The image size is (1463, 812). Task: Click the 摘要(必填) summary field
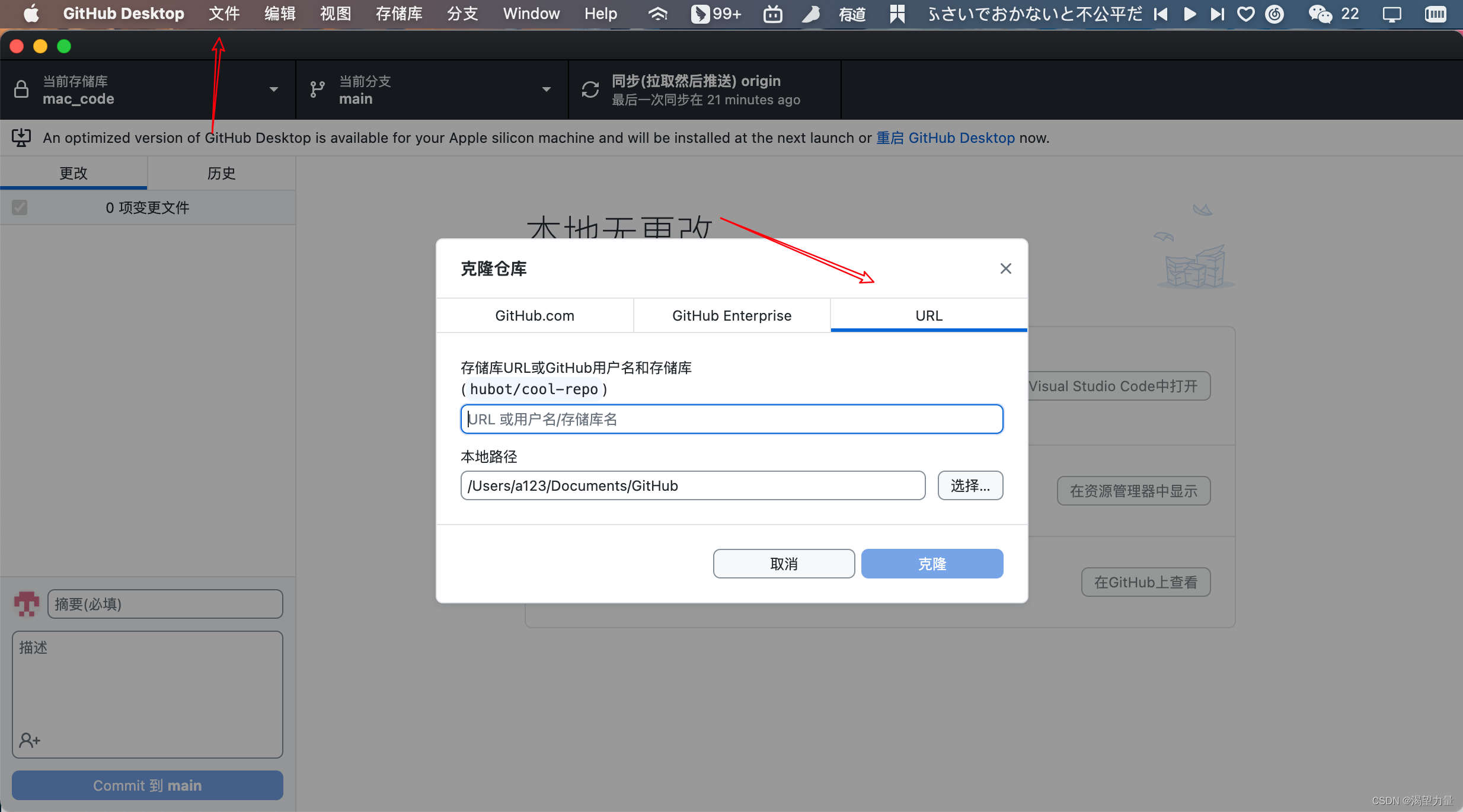(x=165, y=604)
